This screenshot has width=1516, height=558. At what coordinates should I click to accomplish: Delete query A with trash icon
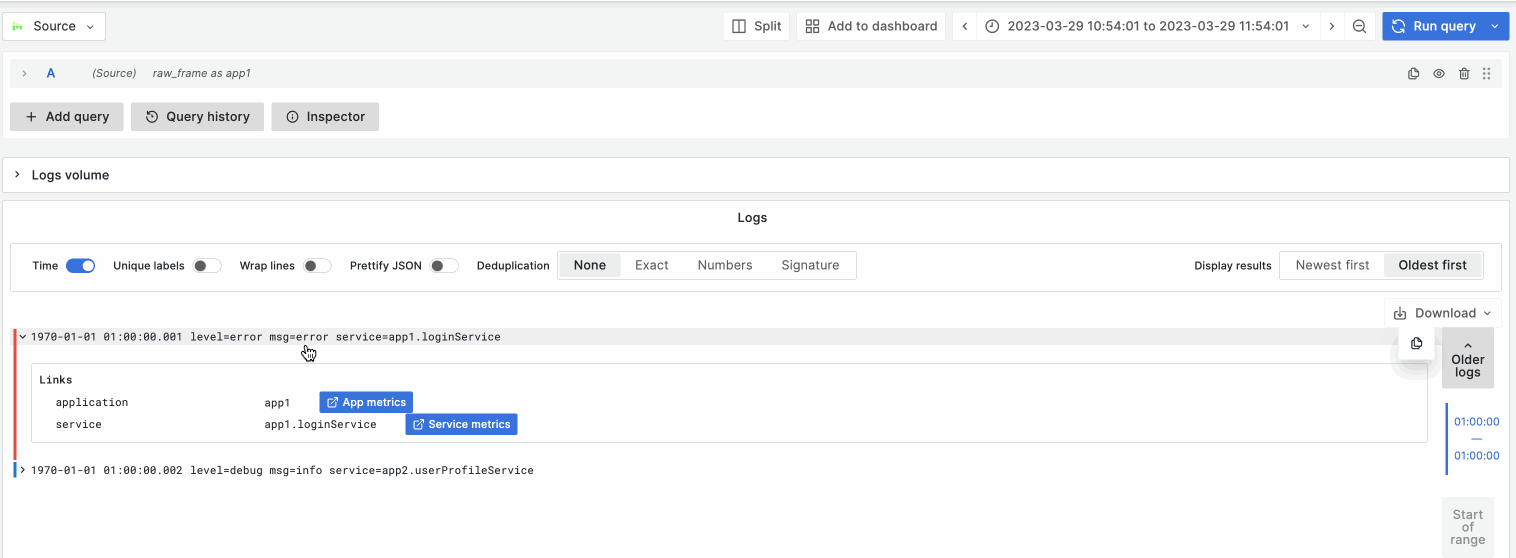point(1464,74)
